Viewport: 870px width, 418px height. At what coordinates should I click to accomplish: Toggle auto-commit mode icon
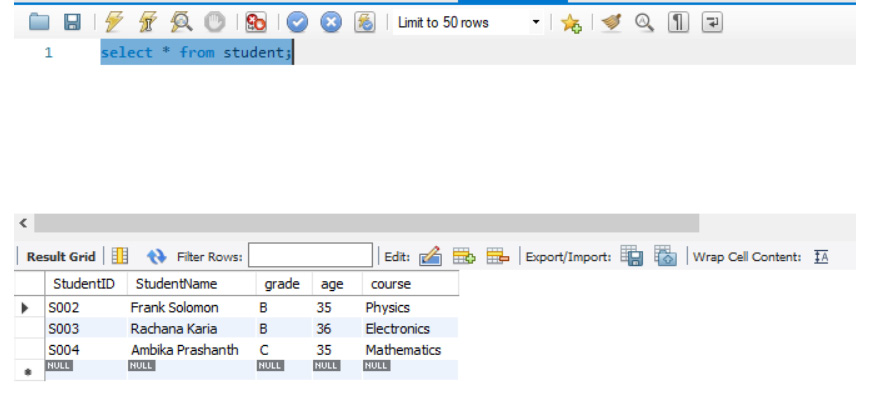(365, 22)
